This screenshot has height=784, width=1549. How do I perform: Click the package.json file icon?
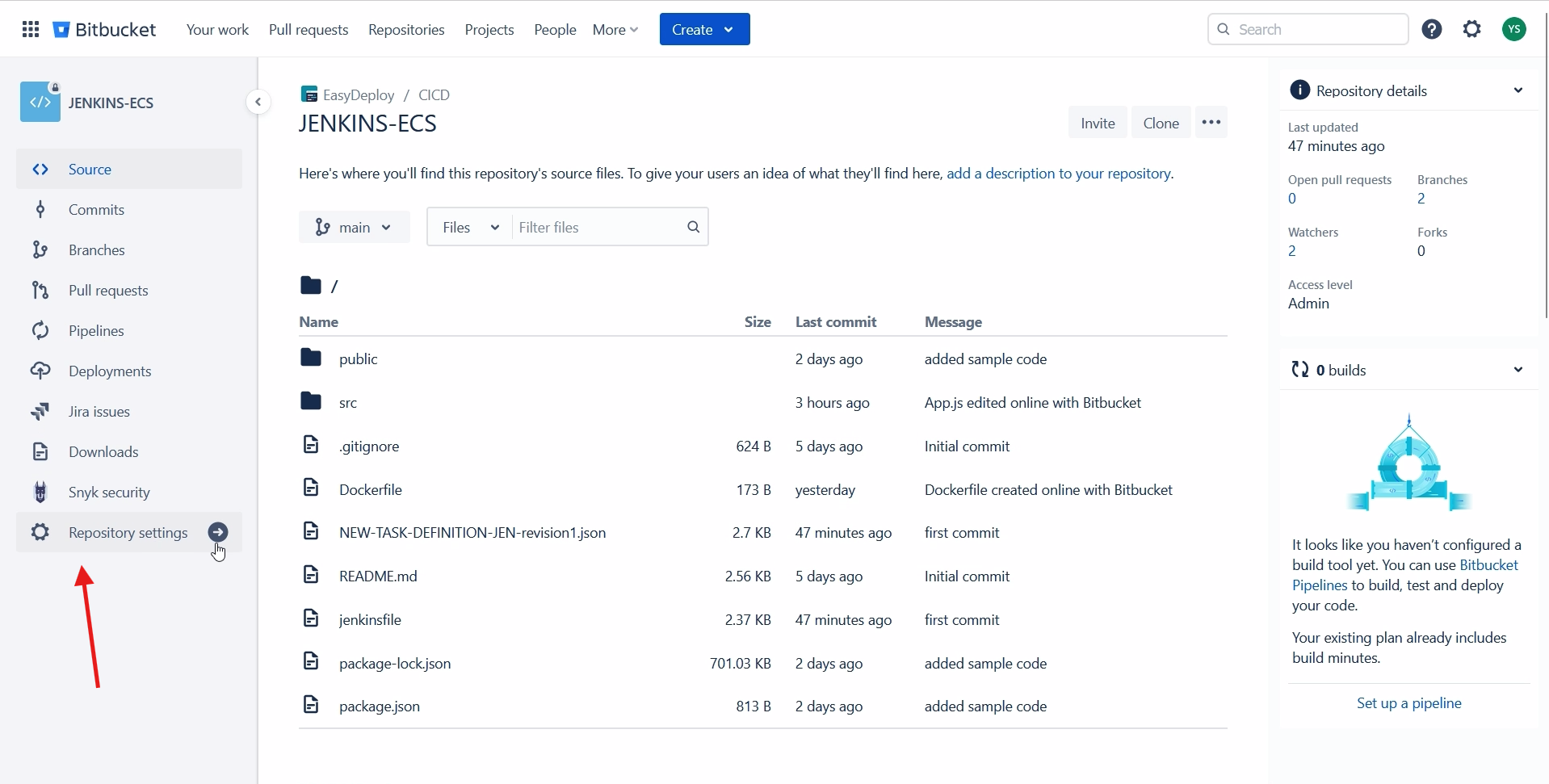pos(311,705)
